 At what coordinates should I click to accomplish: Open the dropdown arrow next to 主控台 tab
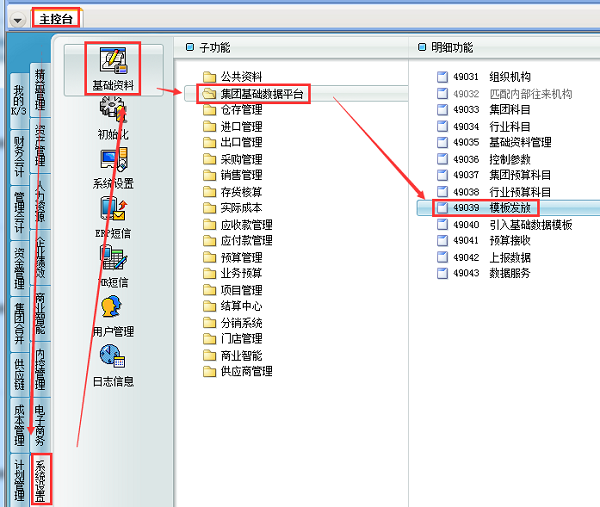(18, 20)
